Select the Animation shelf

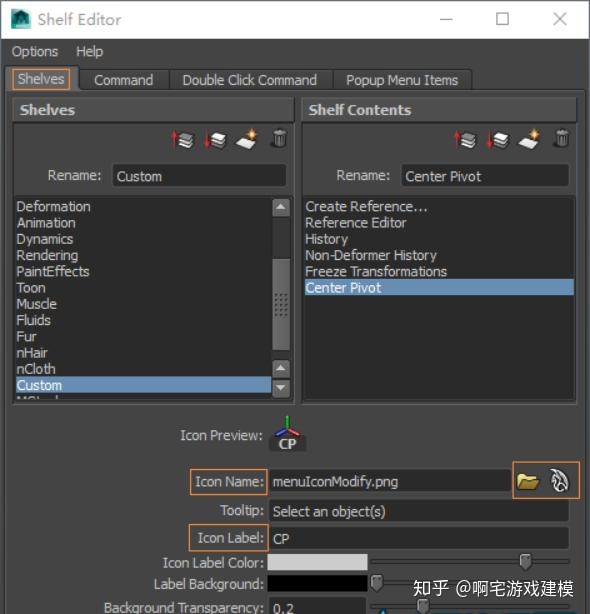tap(143, 223)
